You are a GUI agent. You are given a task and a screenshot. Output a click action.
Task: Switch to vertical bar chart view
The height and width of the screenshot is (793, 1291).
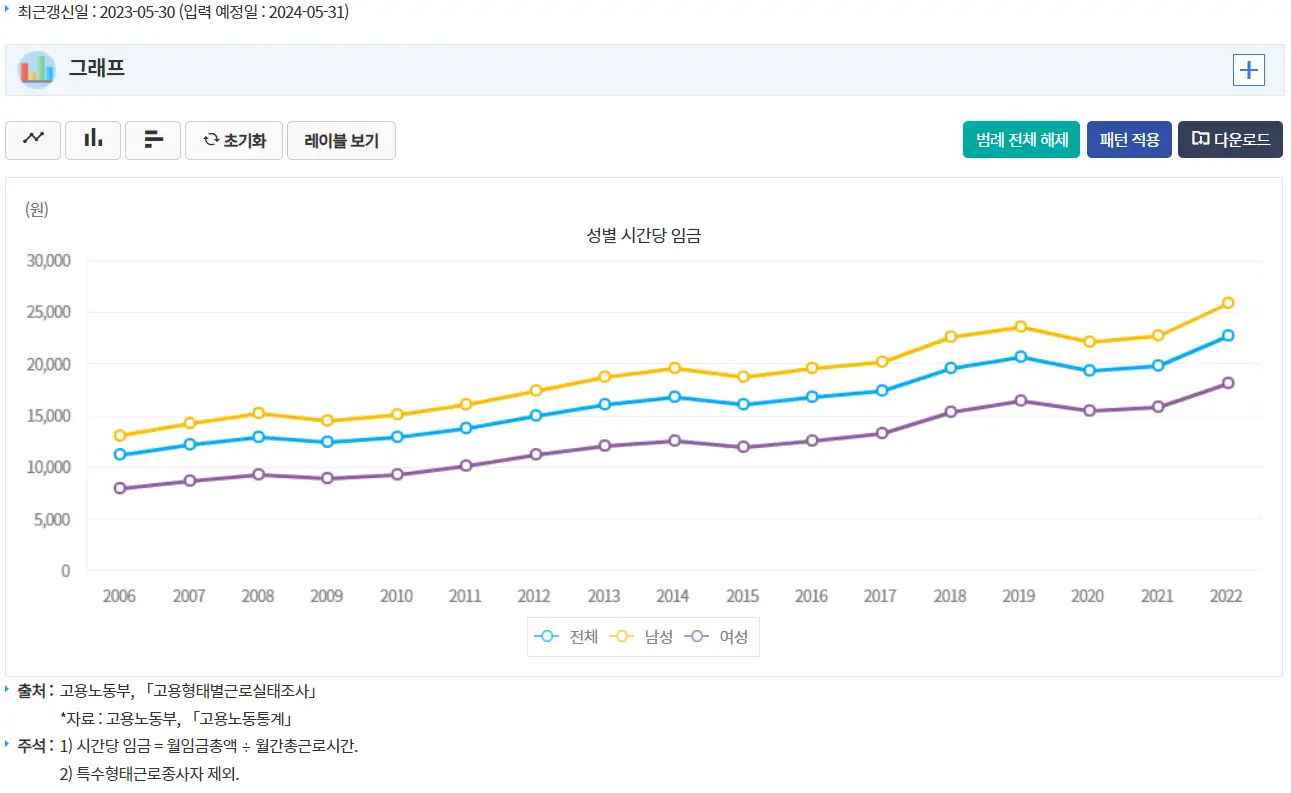coord(93,140)
